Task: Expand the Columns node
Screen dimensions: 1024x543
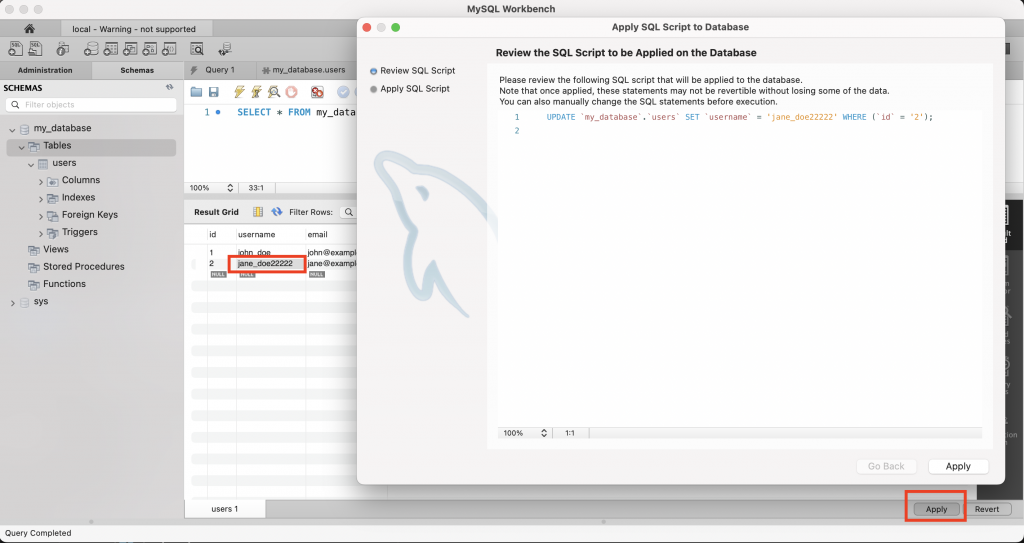Action: pyautogui.click(x=40, y=181)
